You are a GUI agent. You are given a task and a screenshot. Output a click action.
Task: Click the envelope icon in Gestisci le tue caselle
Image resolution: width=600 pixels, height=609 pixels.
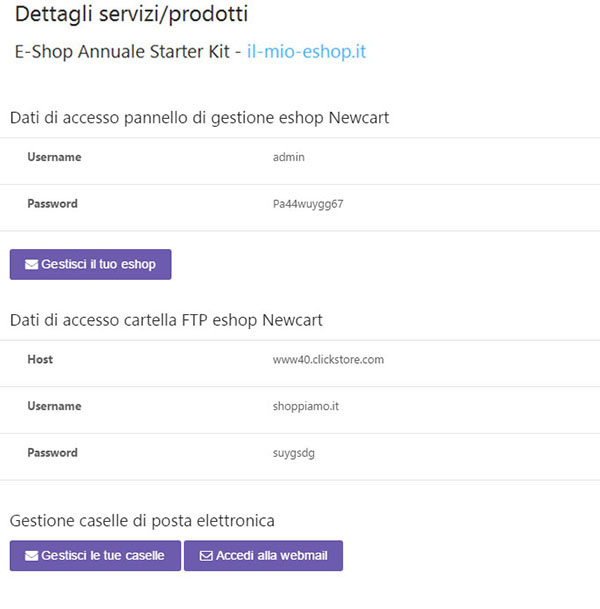pyautogui.click(x=31, y=556)
